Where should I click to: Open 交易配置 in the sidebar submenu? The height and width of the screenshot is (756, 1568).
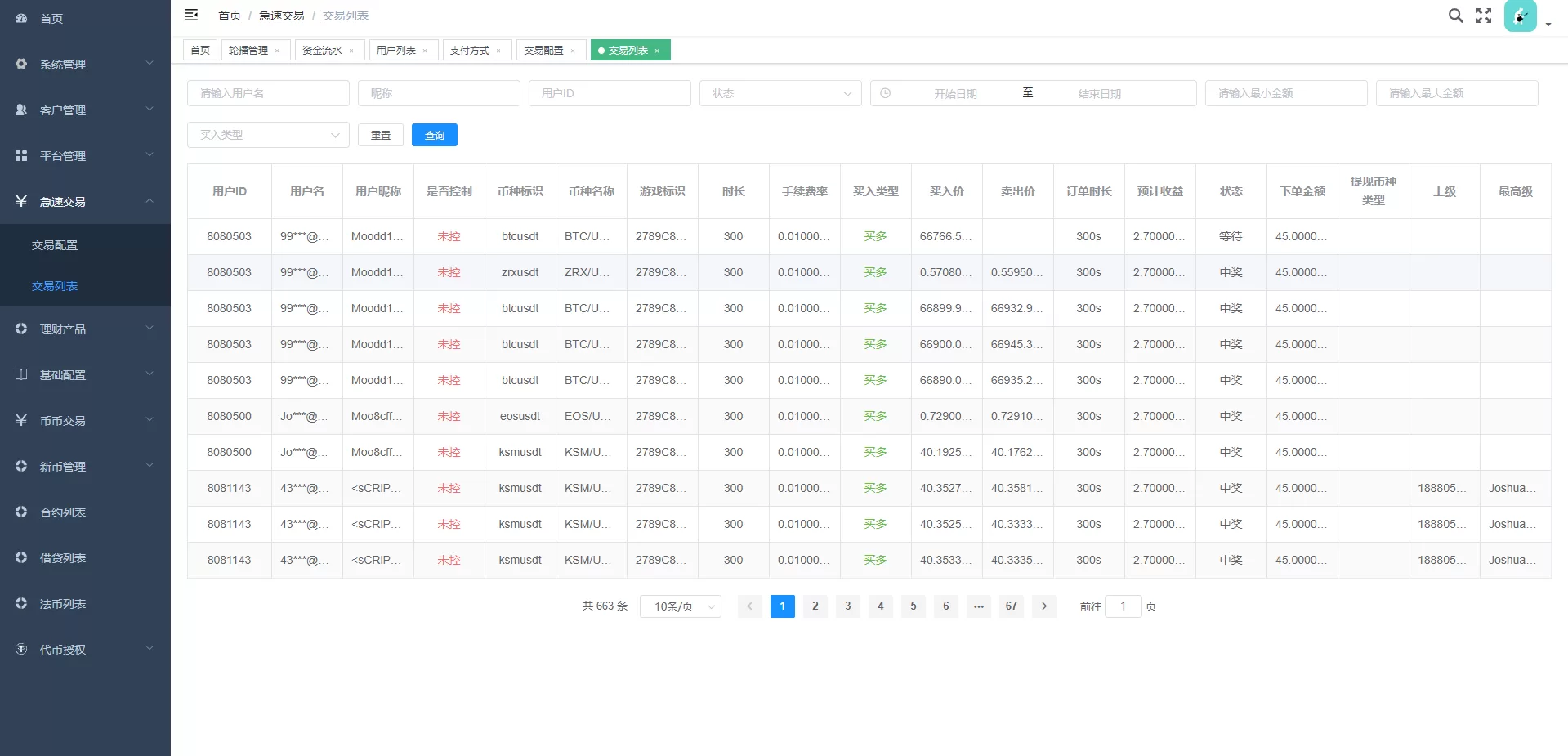point(55,245)
